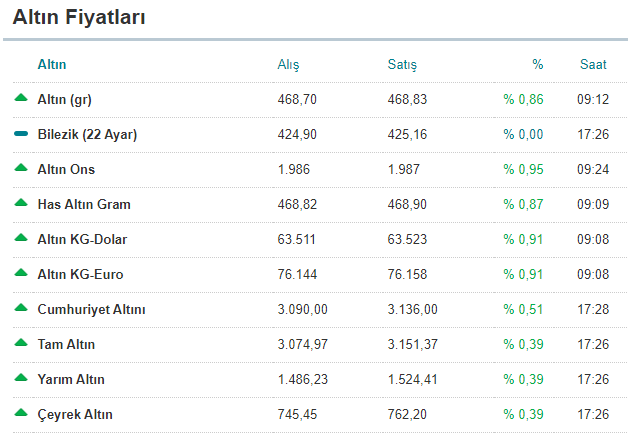Click the up arrow beside Çeyrek Altın
628x444 pixels.
21,413
